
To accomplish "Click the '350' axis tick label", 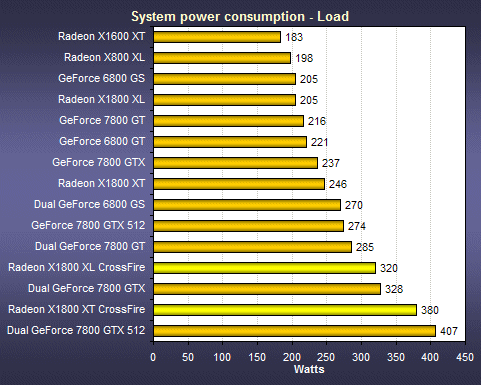I will tap(396, 357).
